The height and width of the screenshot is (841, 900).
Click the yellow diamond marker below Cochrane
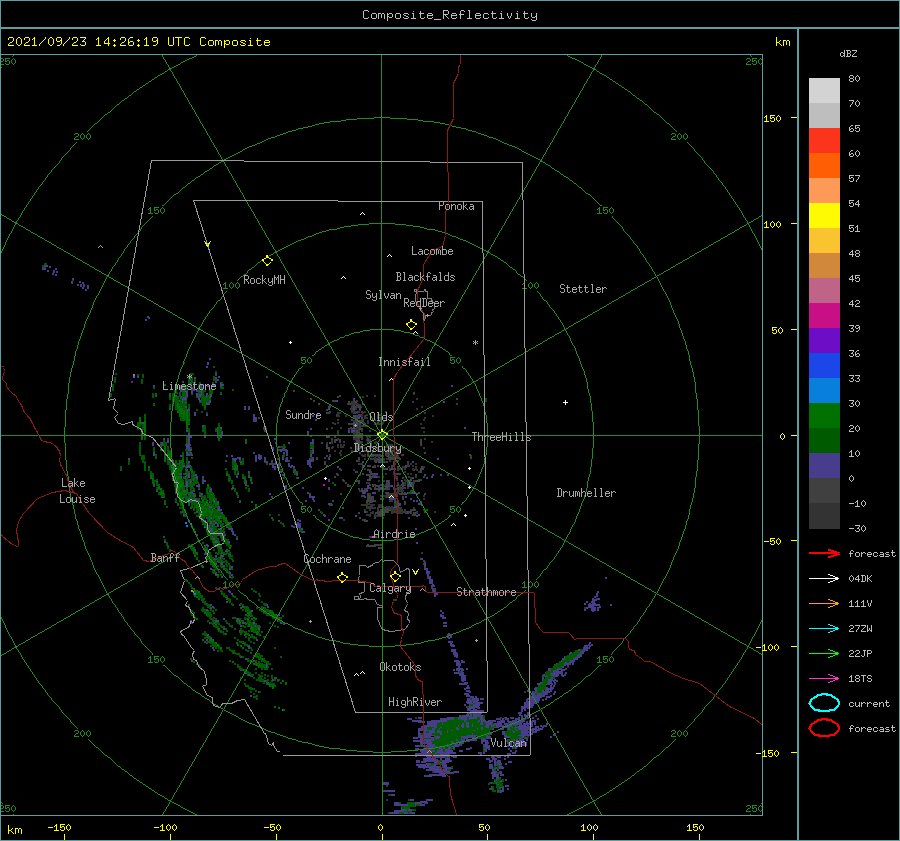tap(343, 577)
